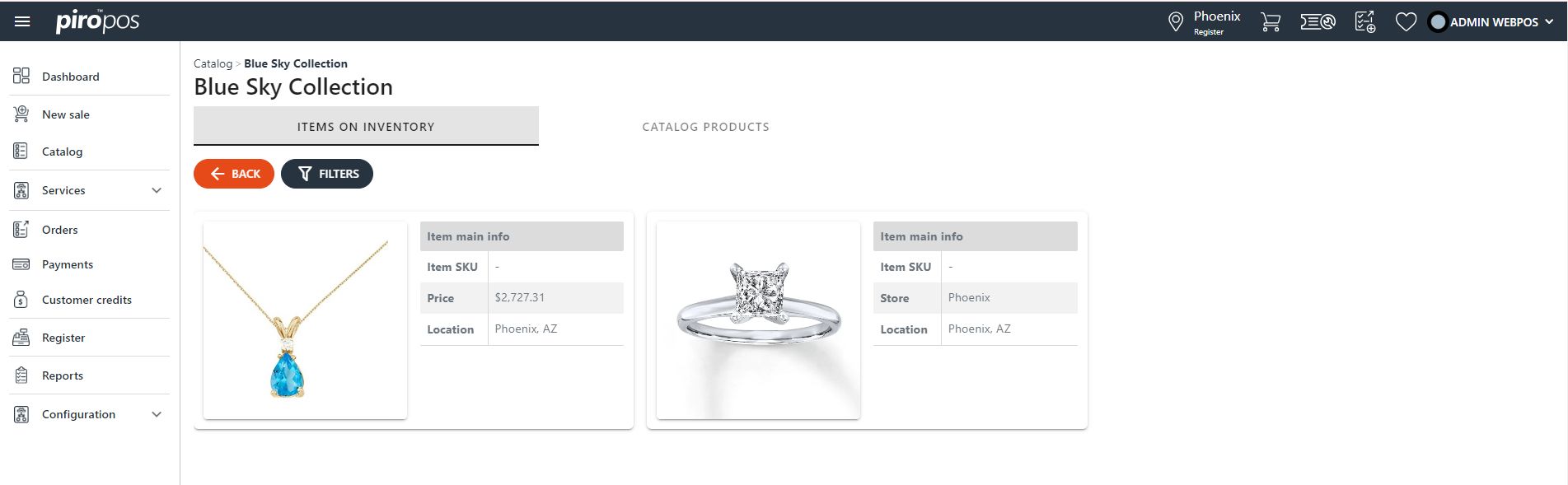The width and height of the screenshot is (1568, 485).
Task: Open the service ticket wrench icon
Action: (x=1318, y=22)
